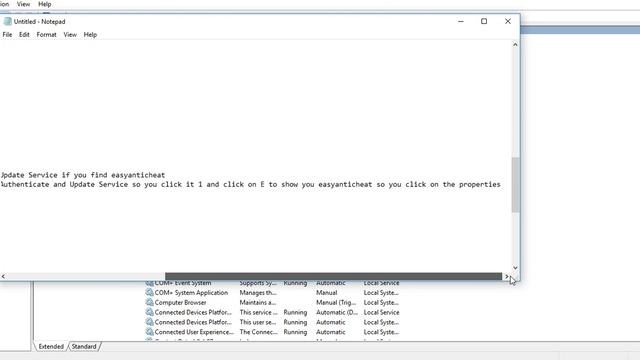640x360 pixels.
Task: Click 'Manual' startup type for COM+ System Application
Action: click(x=327, y=293)
